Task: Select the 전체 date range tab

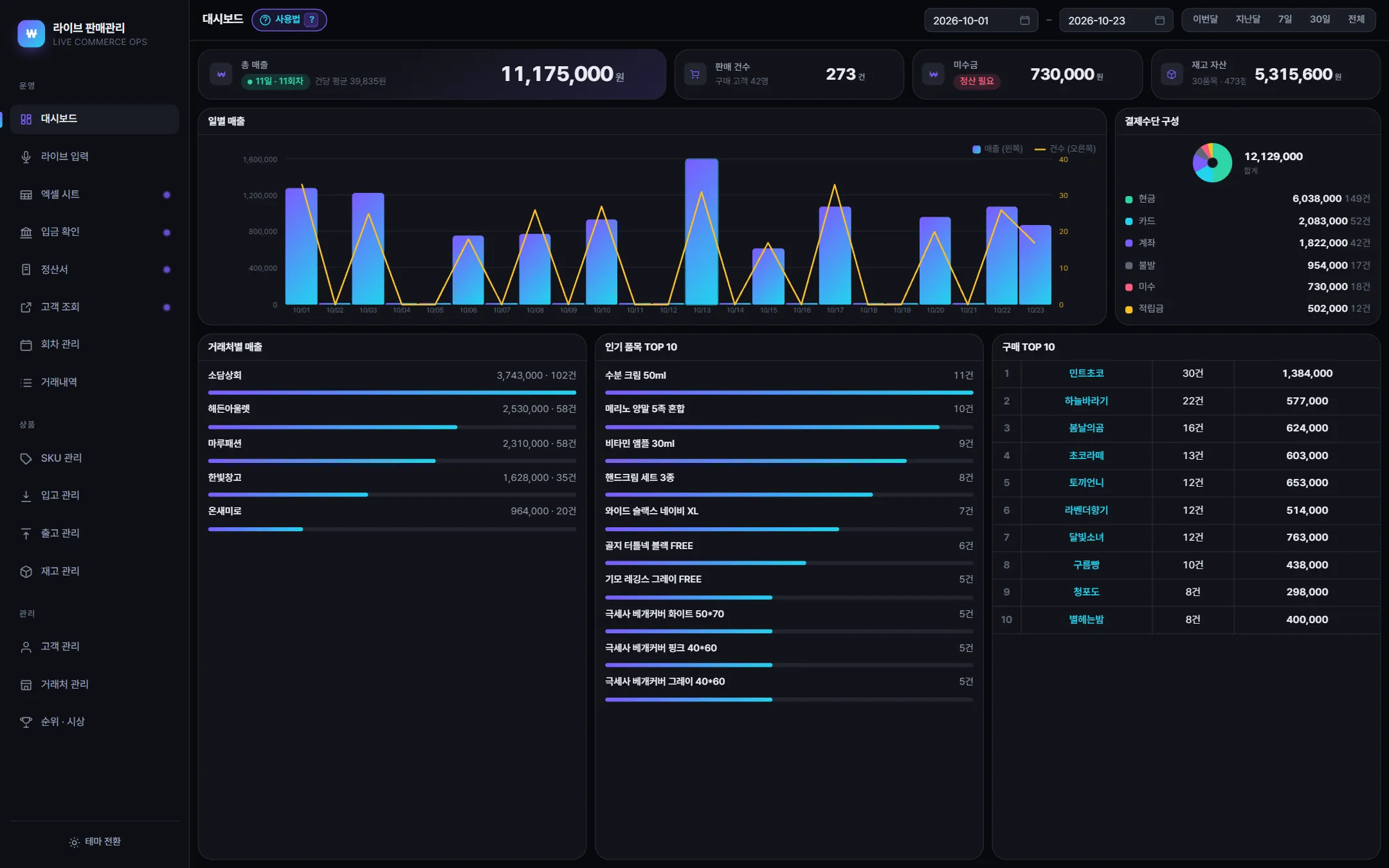Action: tap(1356, 19)
